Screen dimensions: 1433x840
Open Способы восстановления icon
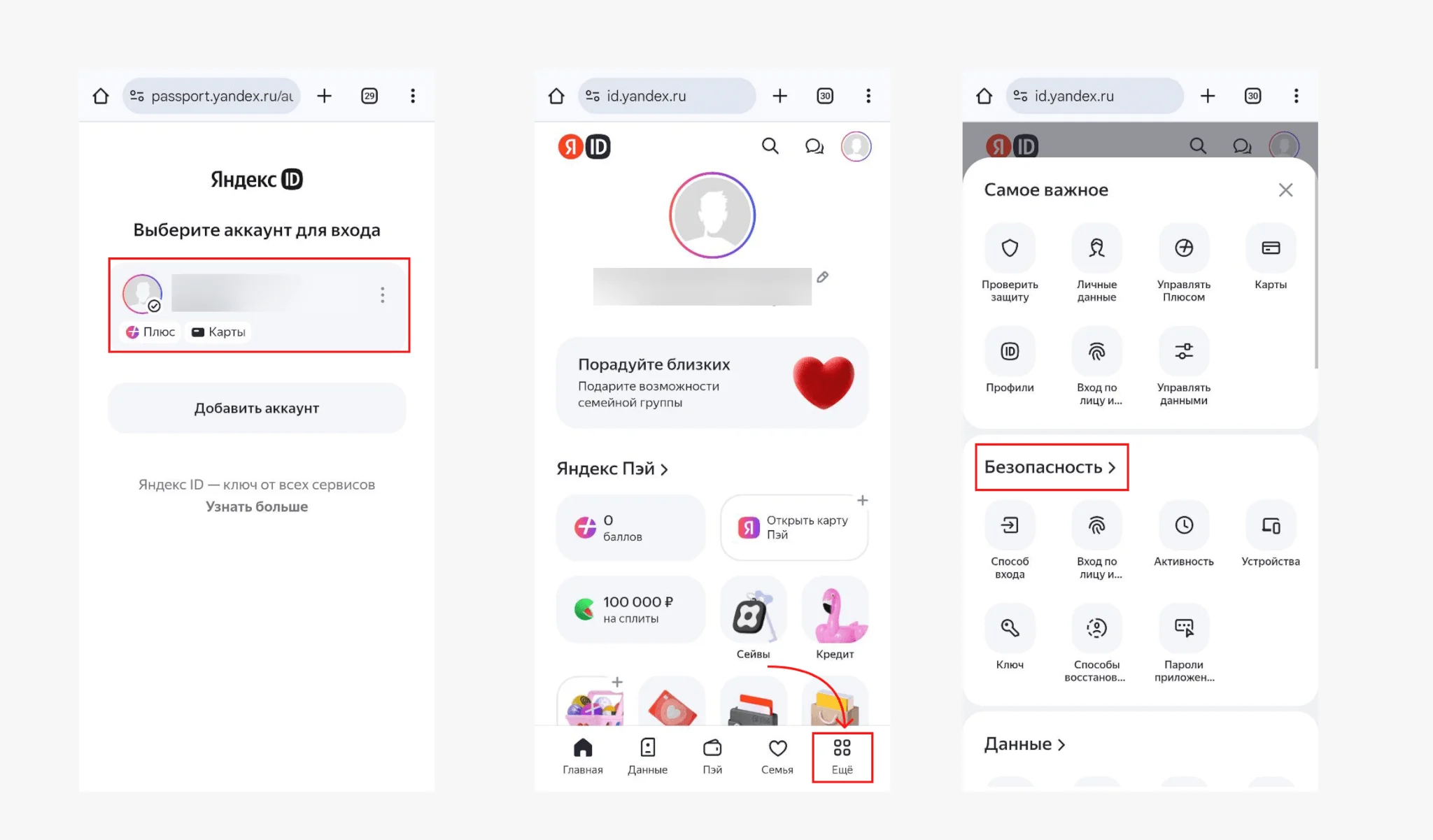(1096, 628)
